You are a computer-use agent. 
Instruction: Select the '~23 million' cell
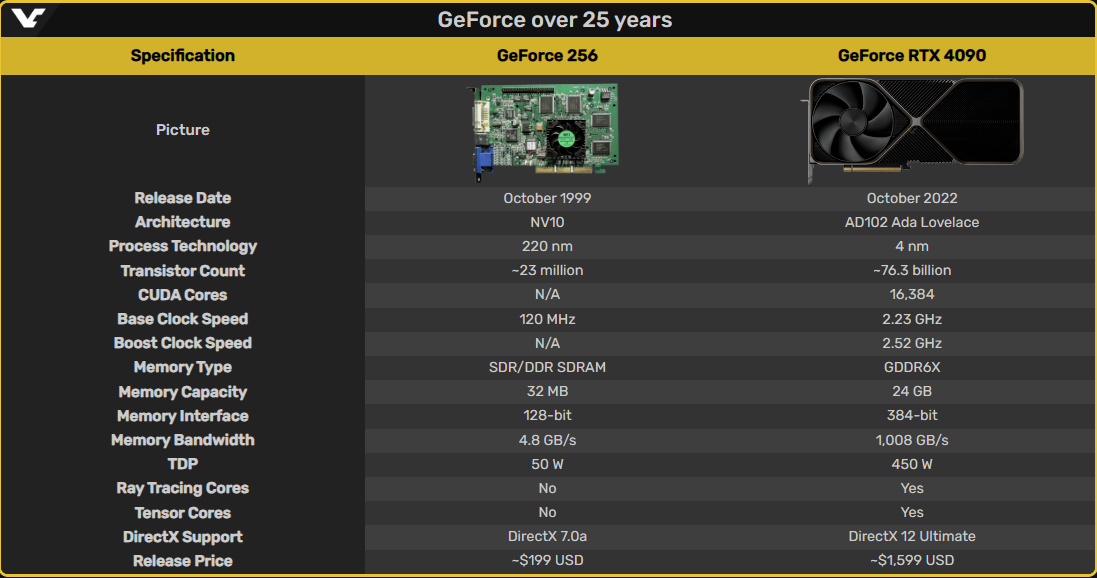tap(547, 271)
